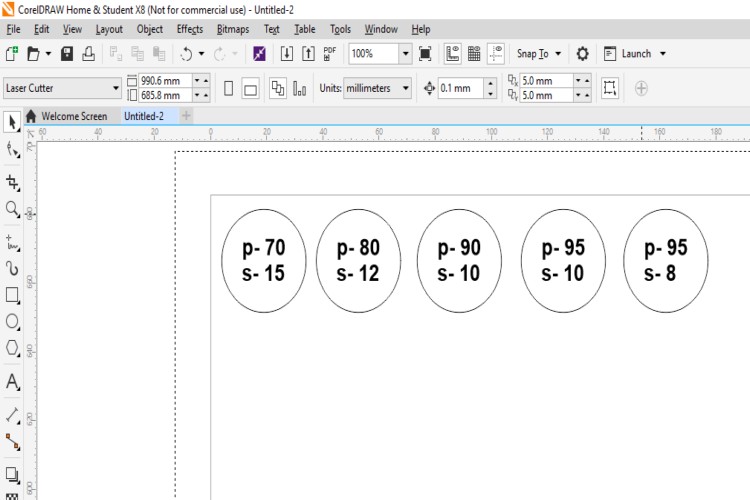Click the page height 685.8 mm field
The height and width of the screenshot is (500, 750).
[x=165, y=95]
